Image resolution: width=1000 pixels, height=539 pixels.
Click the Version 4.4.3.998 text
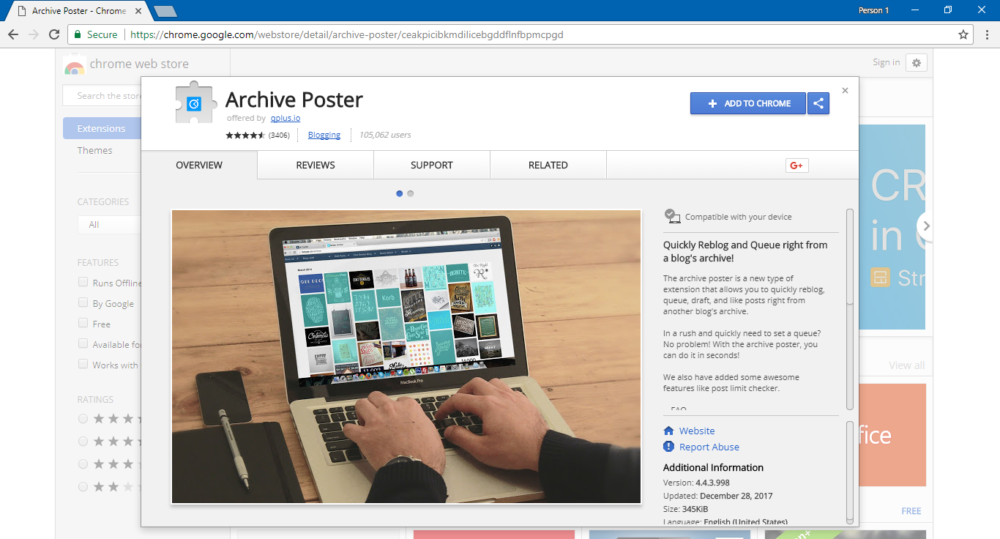tap(696, 483)
